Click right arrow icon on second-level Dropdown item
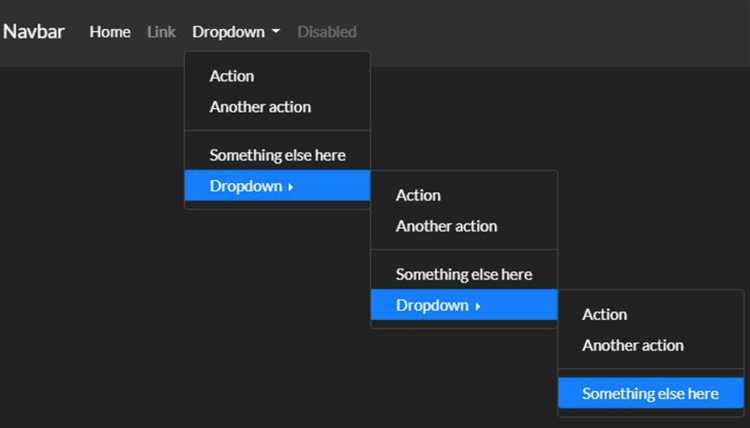The height and width of the screenshot is (428, 750). (x=477, y=306)
